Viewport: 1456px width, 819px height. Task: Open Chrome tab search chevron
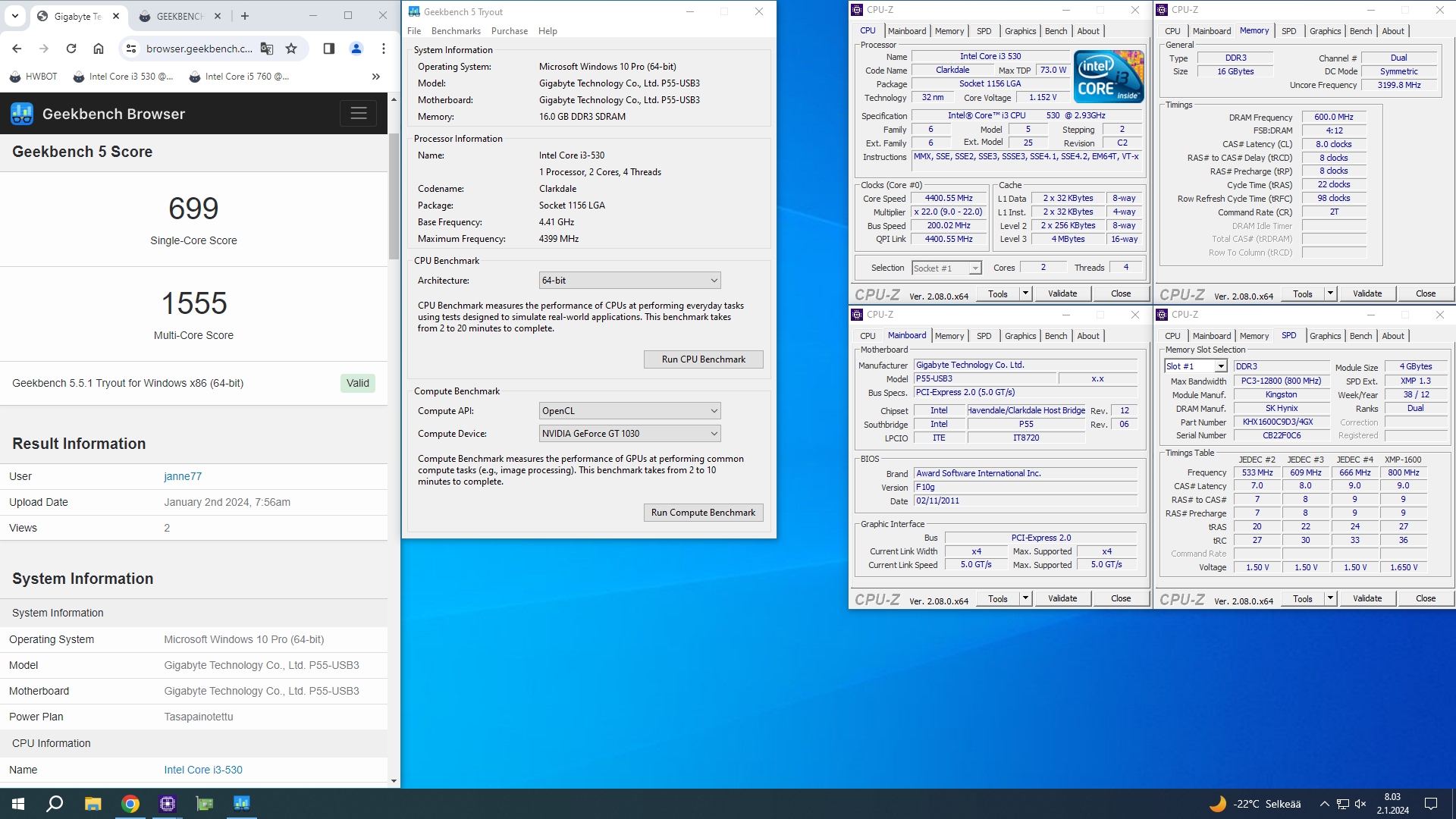click(x=15, y=16)
